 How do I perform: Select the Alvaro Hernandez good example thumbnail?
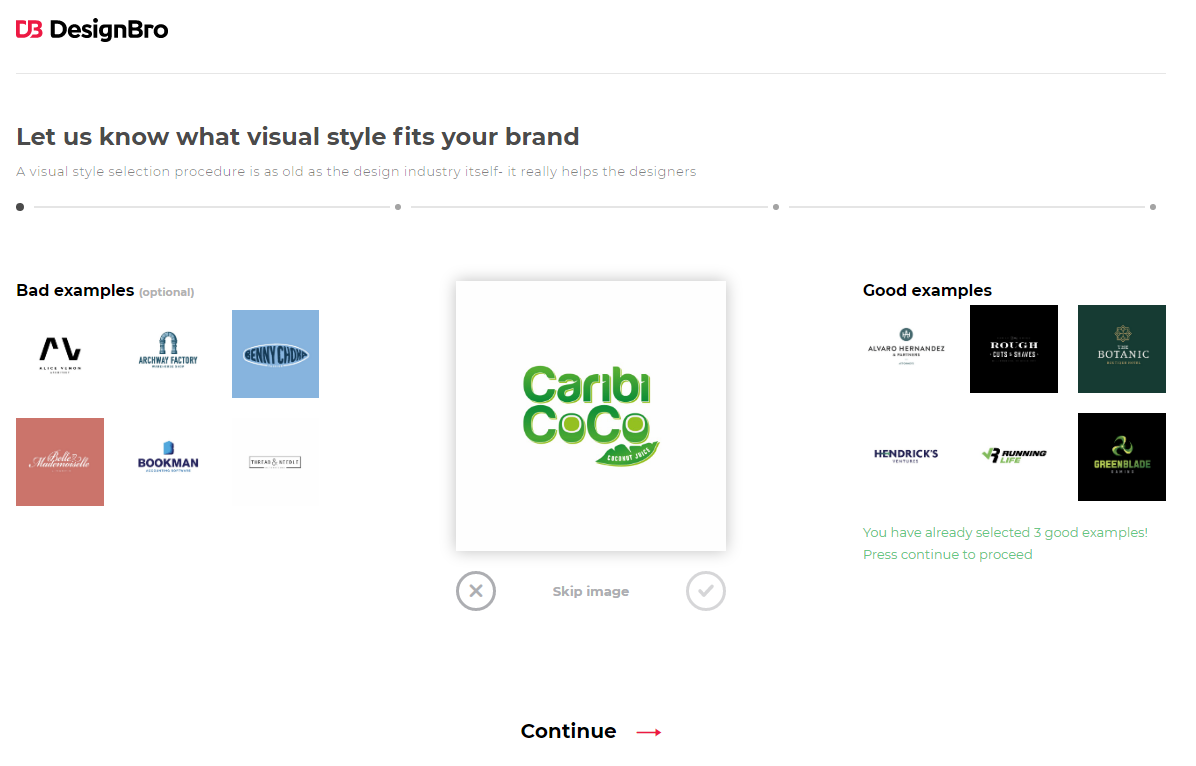click(906, 349)
